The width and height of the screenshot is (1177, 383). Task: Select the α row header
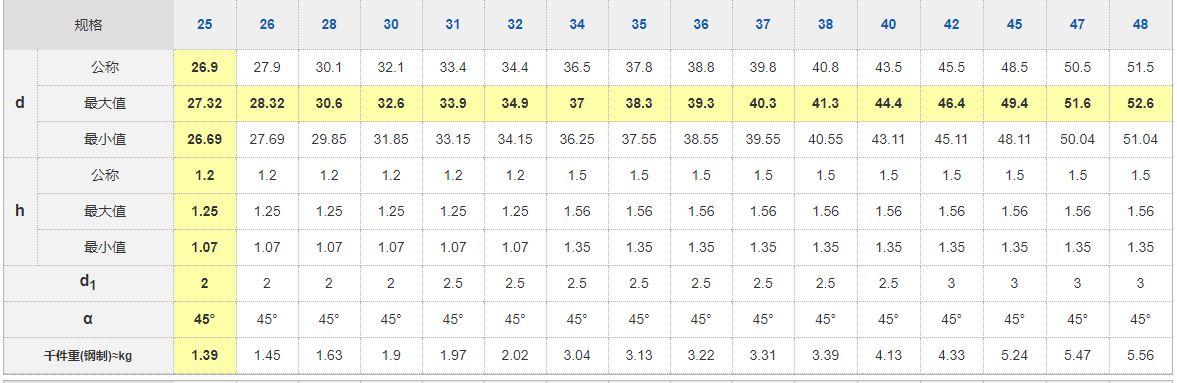pyautogui.click(x=89, y=319)
